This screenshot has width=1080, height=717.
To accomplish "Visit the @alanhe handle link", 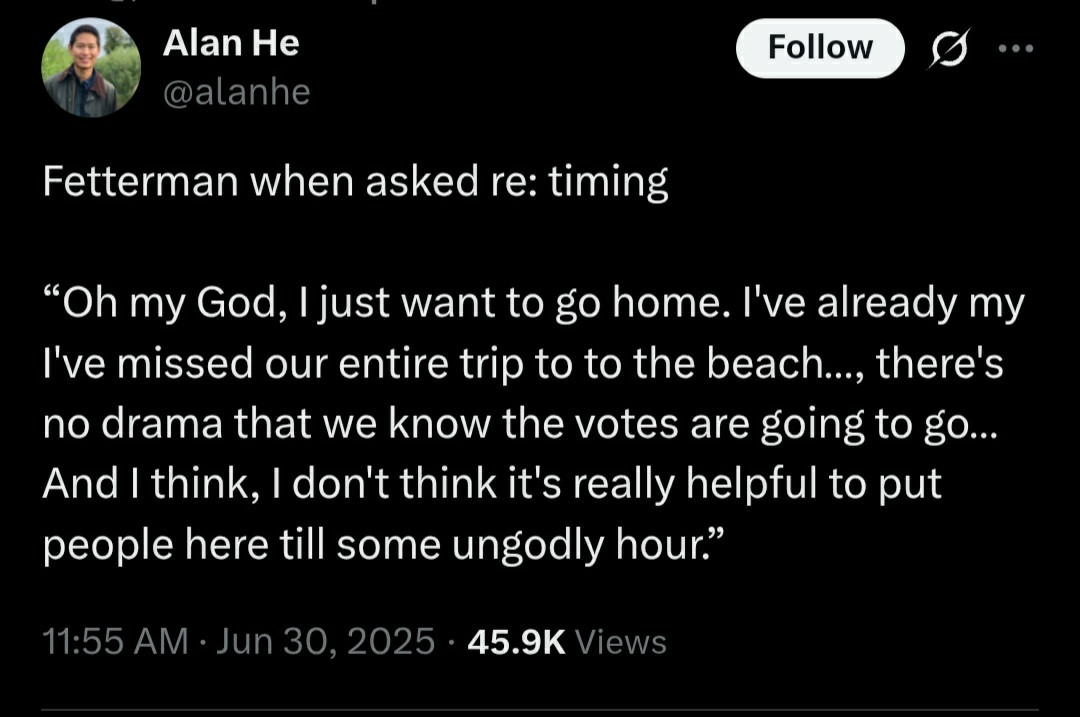I will [x=236, y=92].
